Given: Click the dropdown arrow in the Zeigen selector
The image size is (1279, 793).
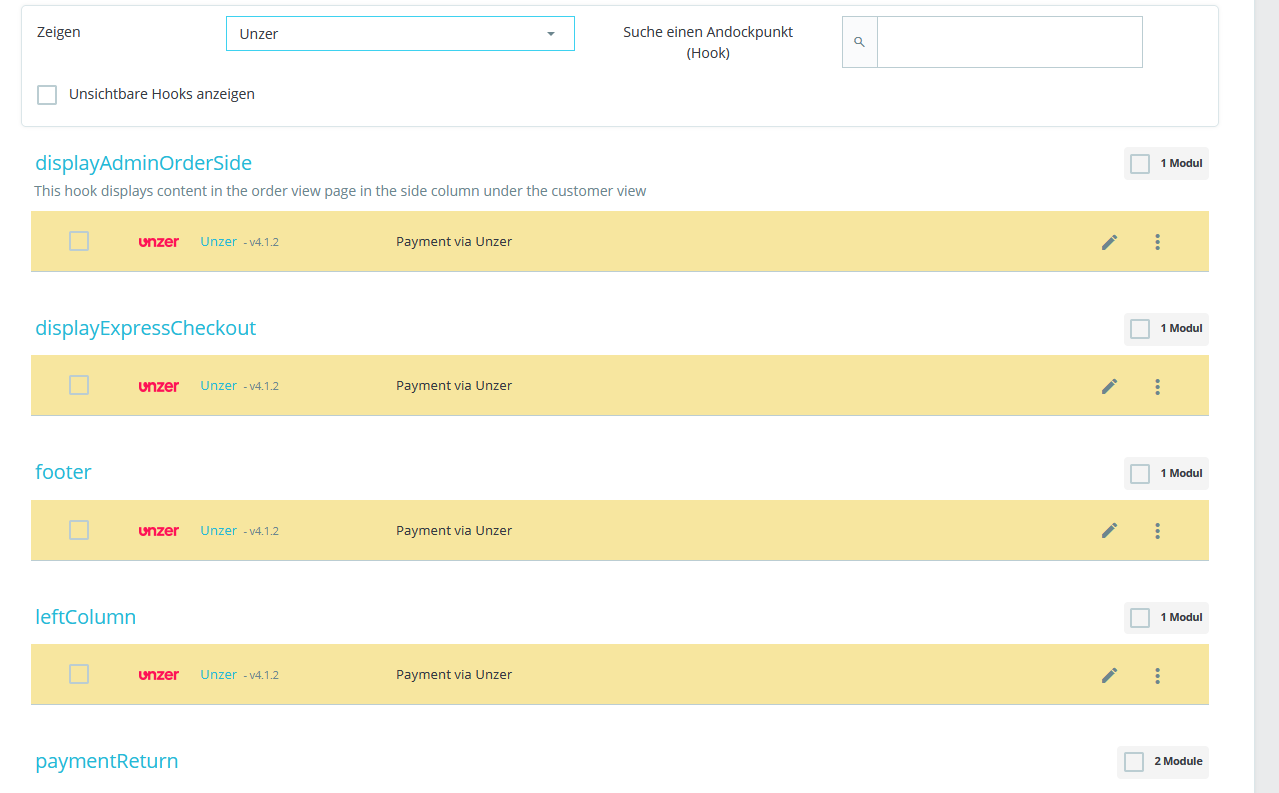Looking at the screenshot, I should (550, 34).
